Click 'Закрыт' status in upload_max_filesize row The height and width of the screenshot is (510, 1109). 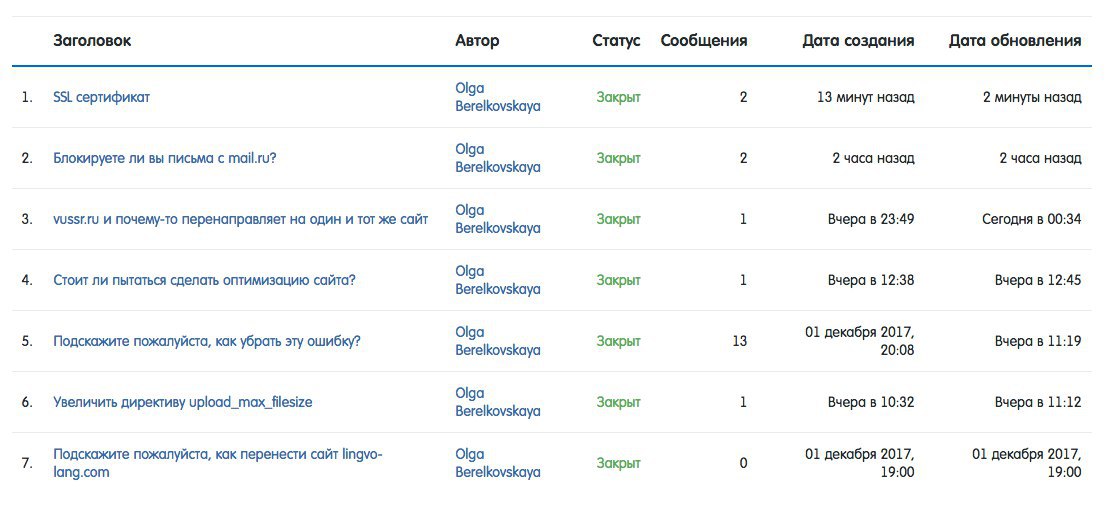click(618, 402)
